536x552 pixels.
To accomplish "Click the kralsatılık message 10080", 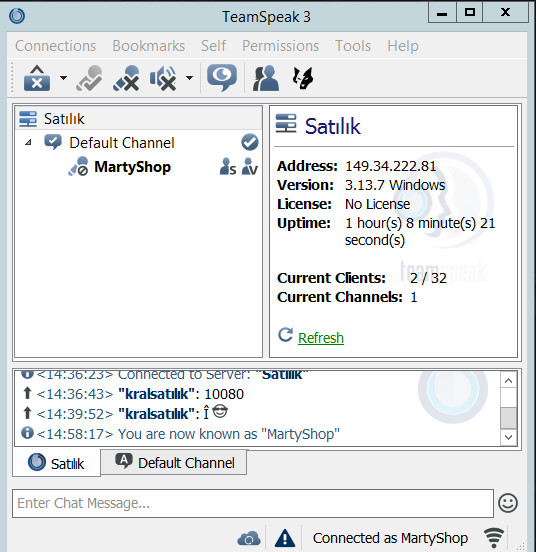I will 224,394.
